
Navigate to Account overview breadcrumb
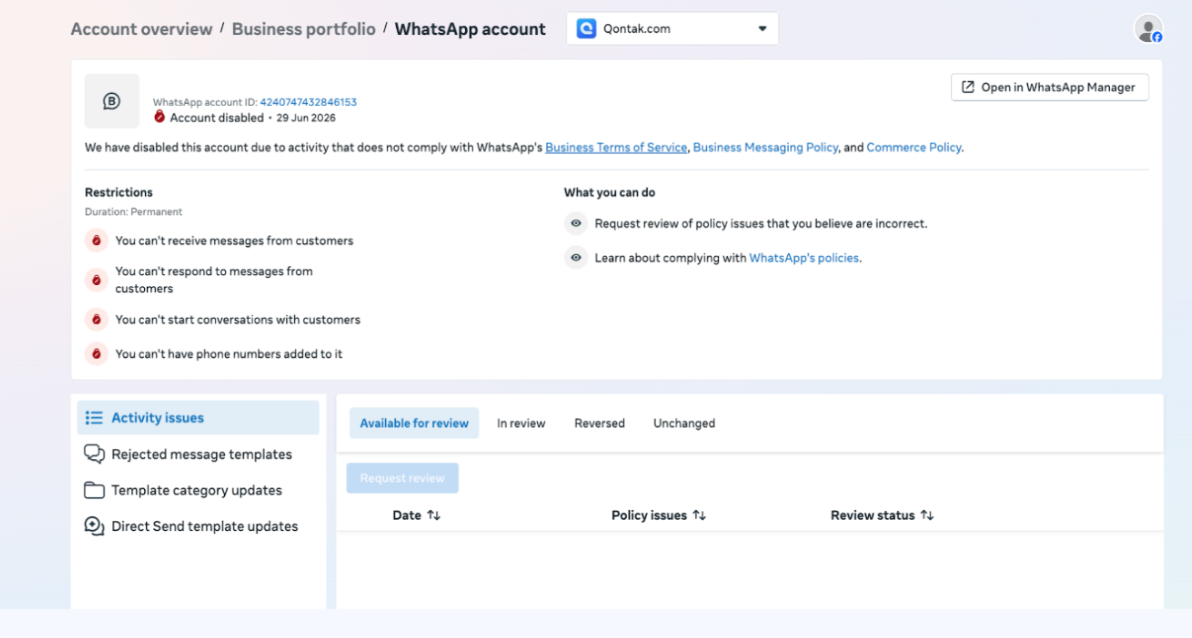141,29
